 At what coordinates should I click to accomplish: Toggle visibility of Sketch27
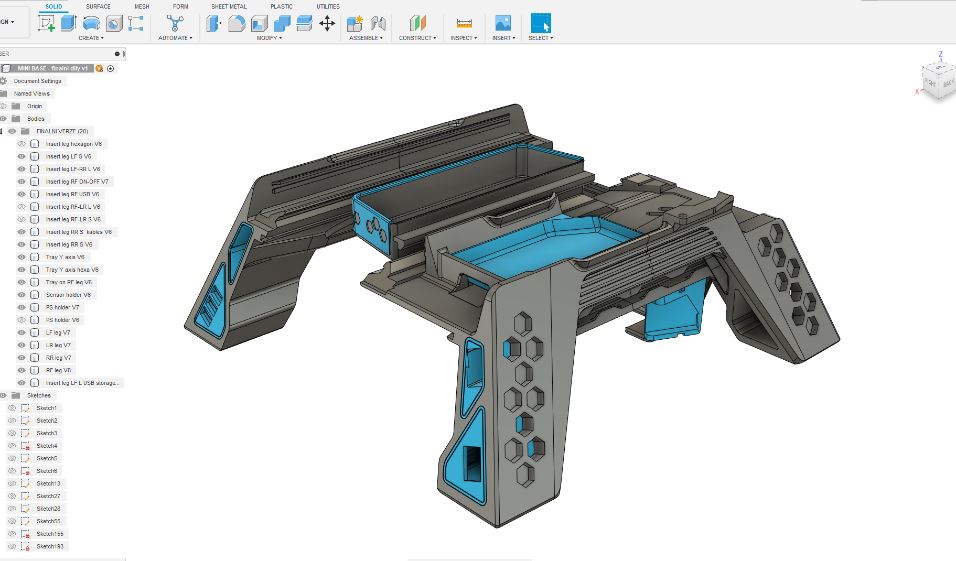[x=12, y=496]
